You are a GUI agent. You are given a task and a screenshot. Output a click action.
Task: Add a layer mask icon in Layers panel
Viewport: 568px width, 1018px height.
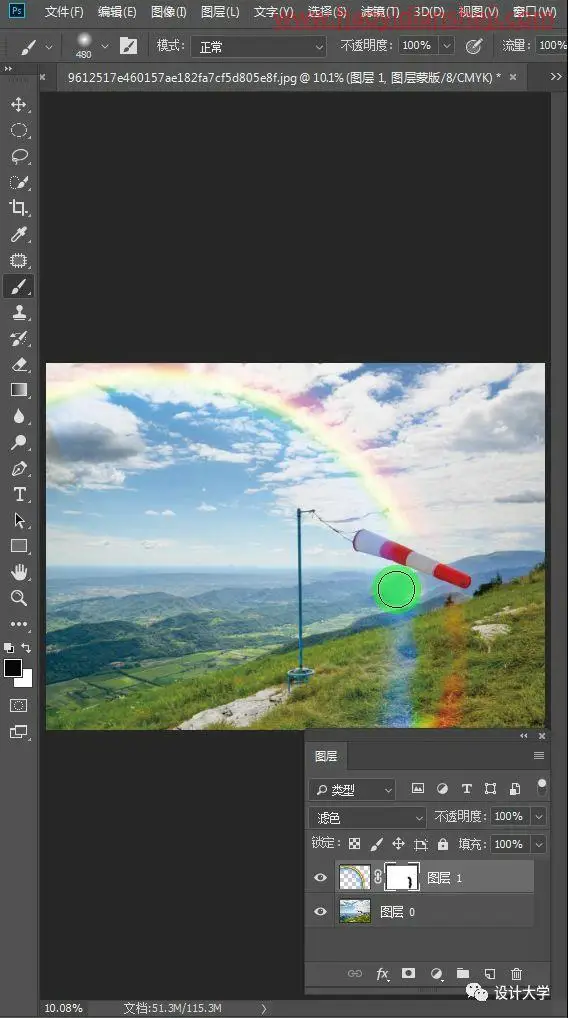tap(408, 973)
